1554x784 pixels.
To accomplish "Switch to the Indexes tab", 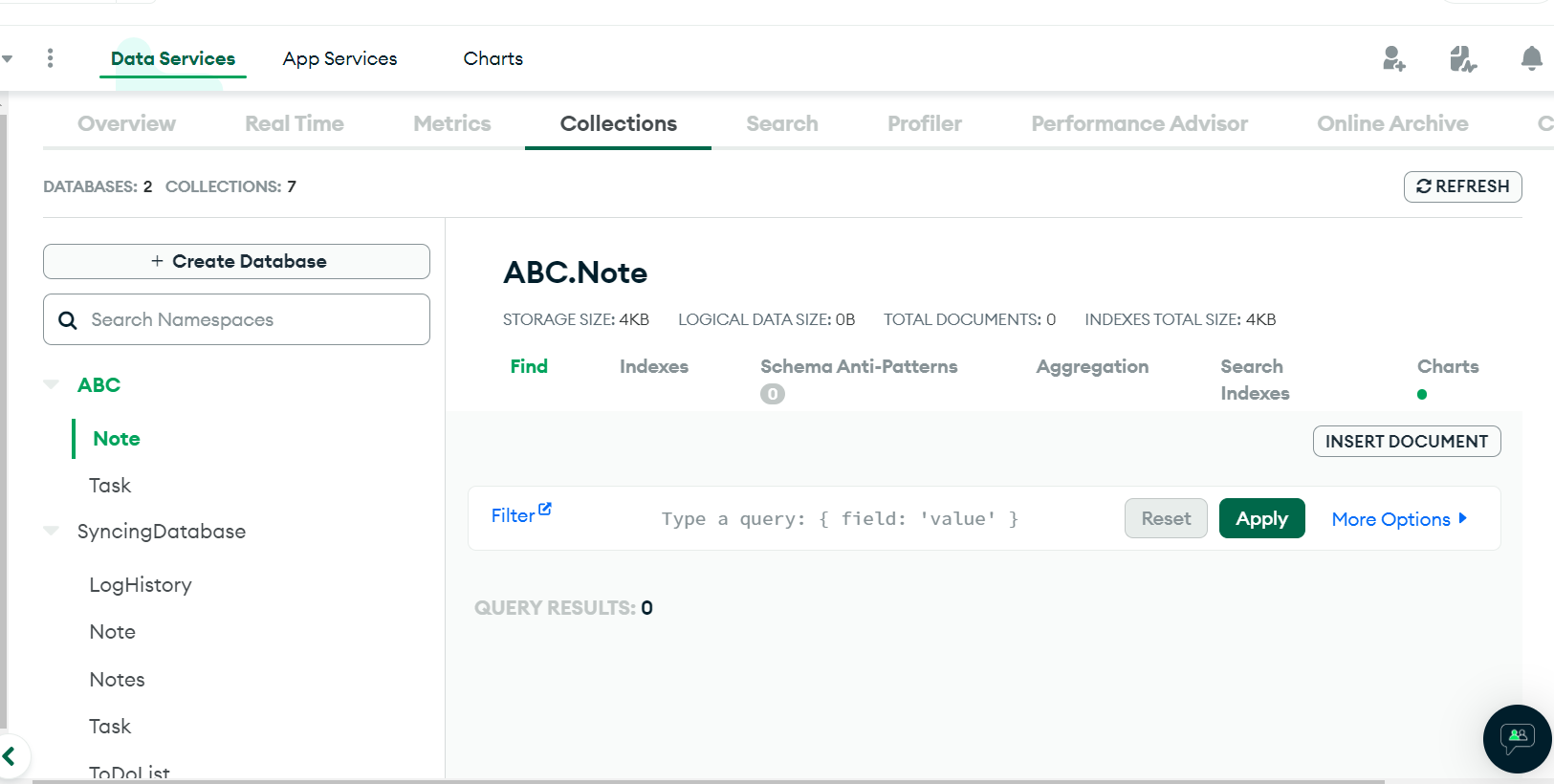I will point(653,366).
